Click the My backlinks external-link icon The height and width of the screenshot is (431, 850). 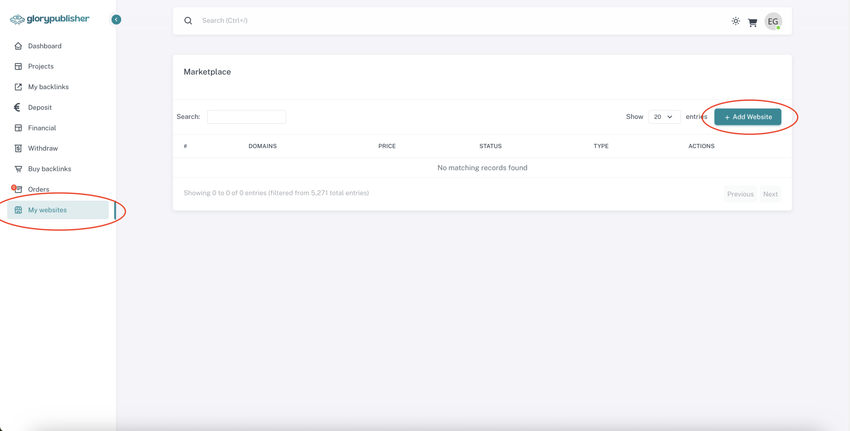pos(18,87)
